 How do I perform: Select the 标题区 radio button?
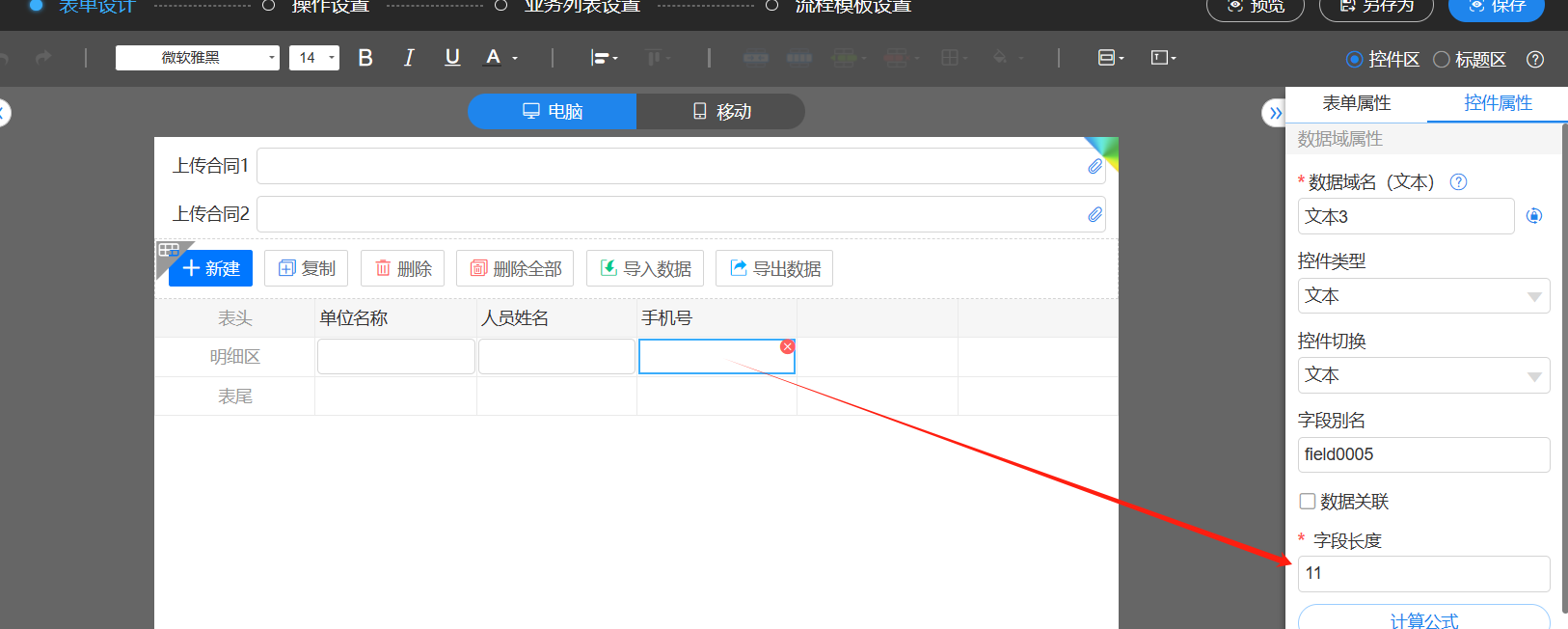1442,60
